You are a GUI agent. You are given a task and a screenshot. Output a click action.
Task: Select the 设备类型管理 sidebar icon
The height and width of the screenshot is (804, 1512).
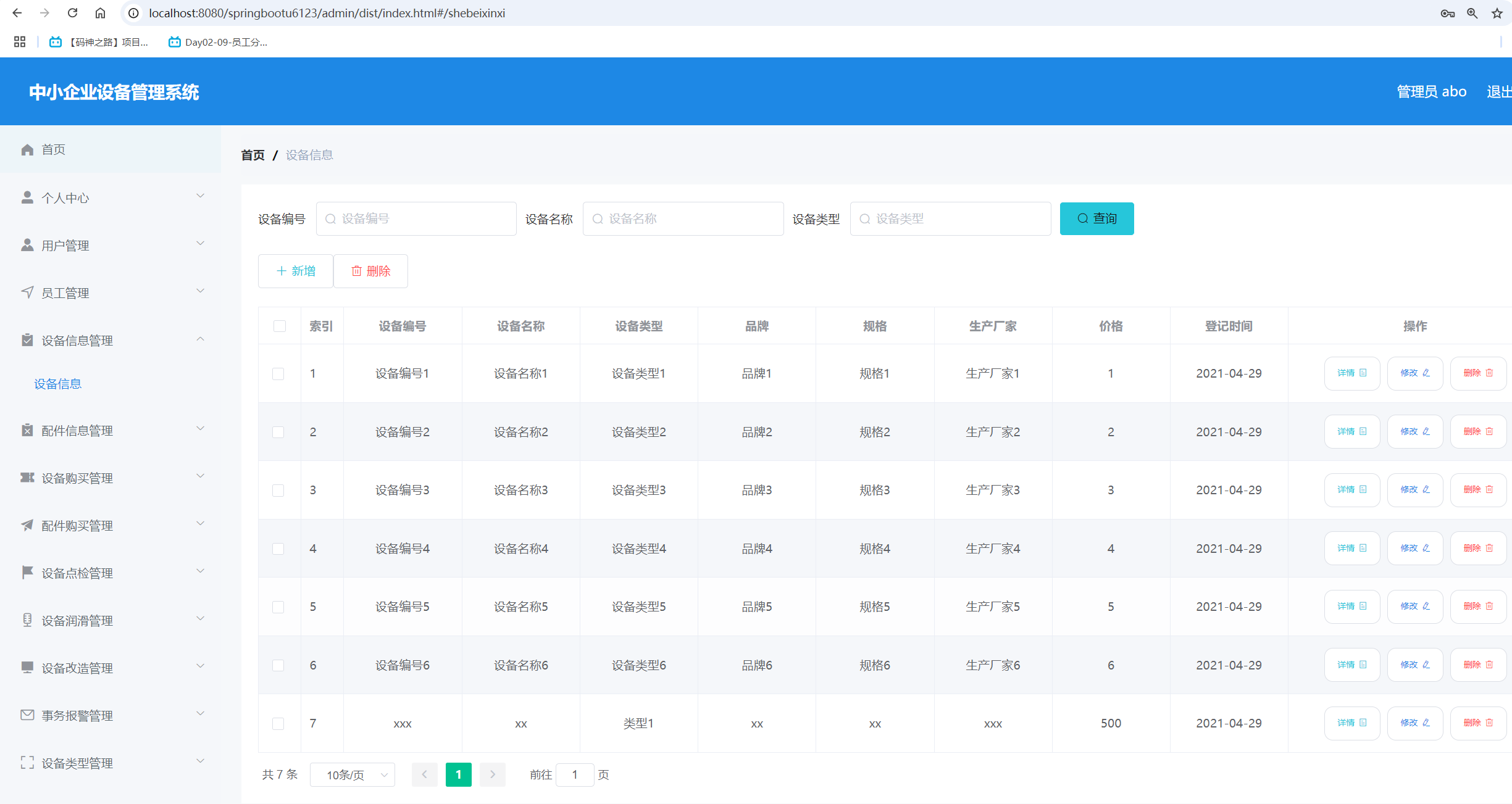coord(27,763)
